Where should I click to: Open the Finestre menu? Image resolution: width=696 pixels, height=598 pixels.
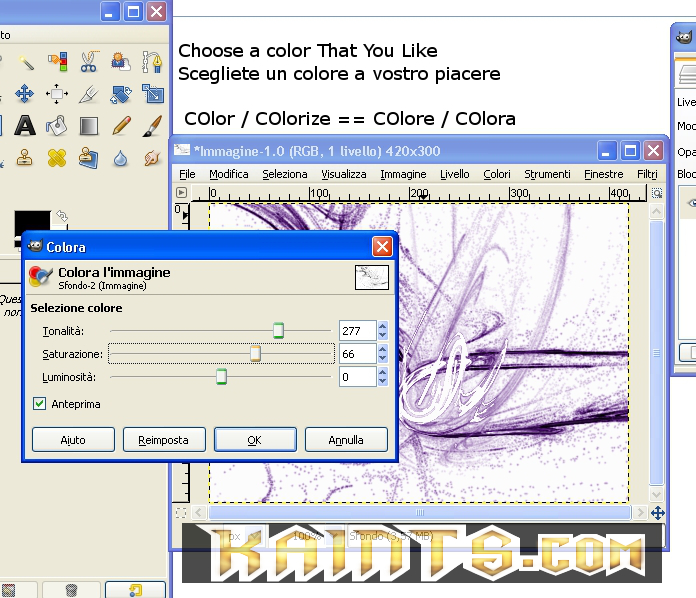604,174
